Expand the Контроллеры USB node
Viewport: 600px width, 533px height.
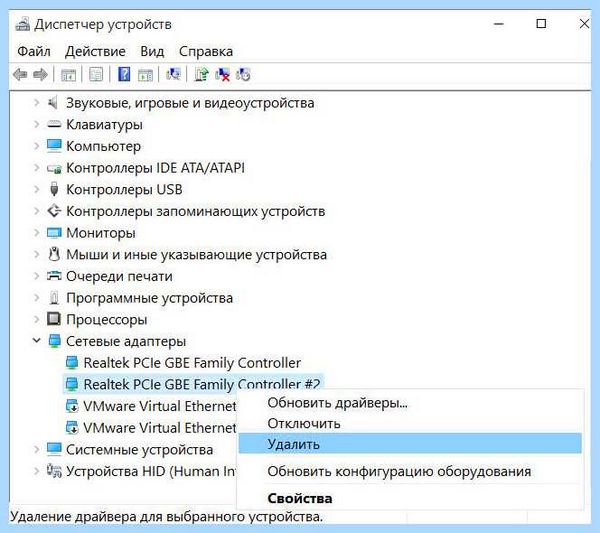(x=36, y=189)
